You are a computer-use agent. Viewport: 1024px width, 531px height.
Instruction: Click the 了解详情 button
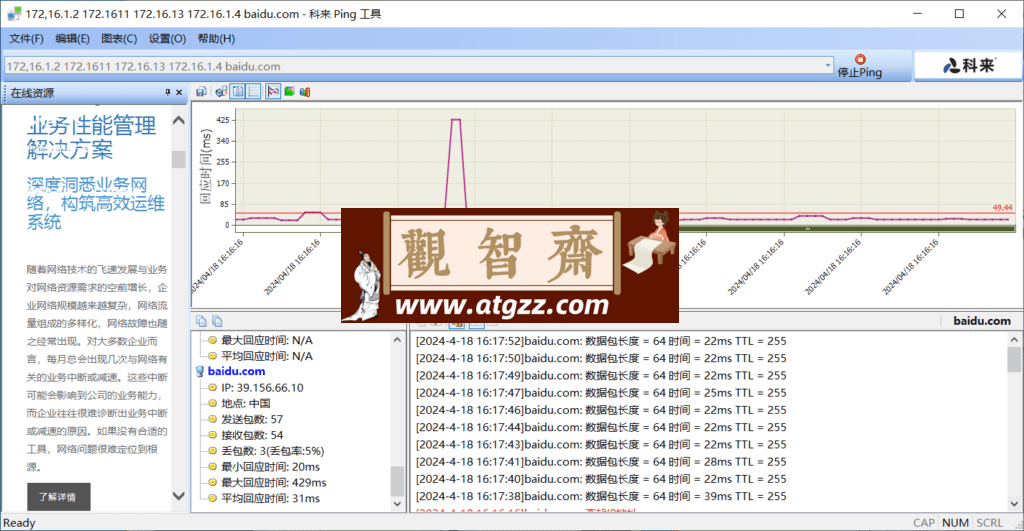tap(58, 497)
